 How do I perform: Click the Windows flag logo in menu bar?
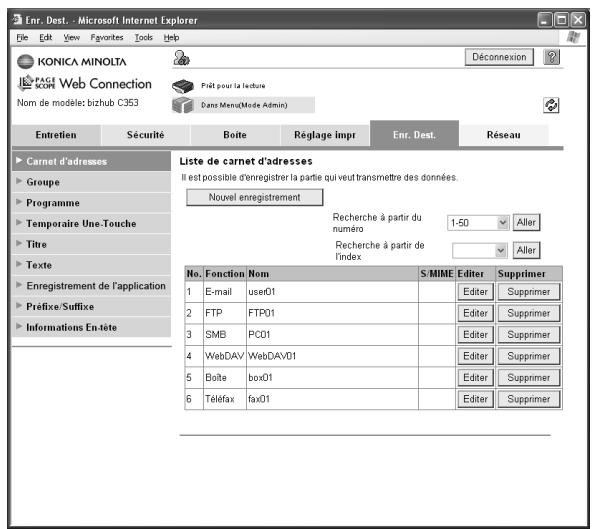[573, 38]
